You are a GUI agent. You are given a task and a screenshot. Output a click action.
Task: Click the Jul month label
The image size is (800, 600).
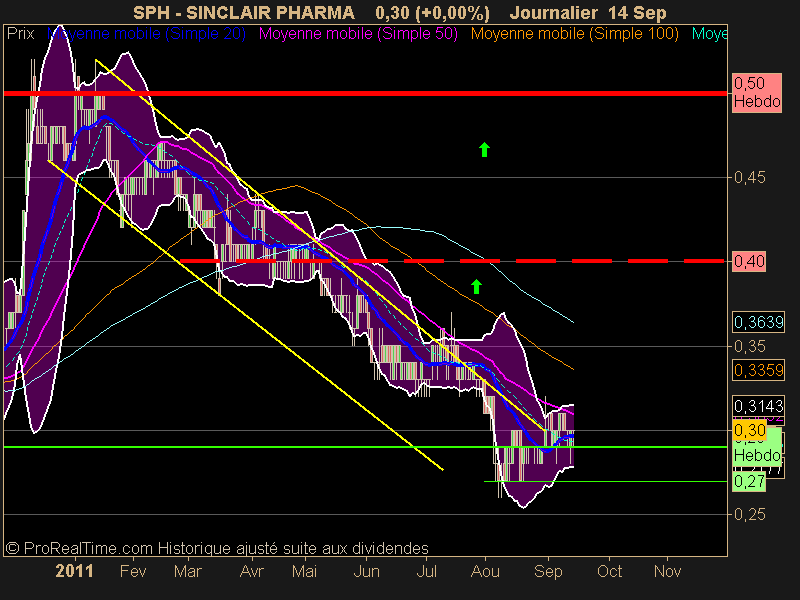point(427,571)
